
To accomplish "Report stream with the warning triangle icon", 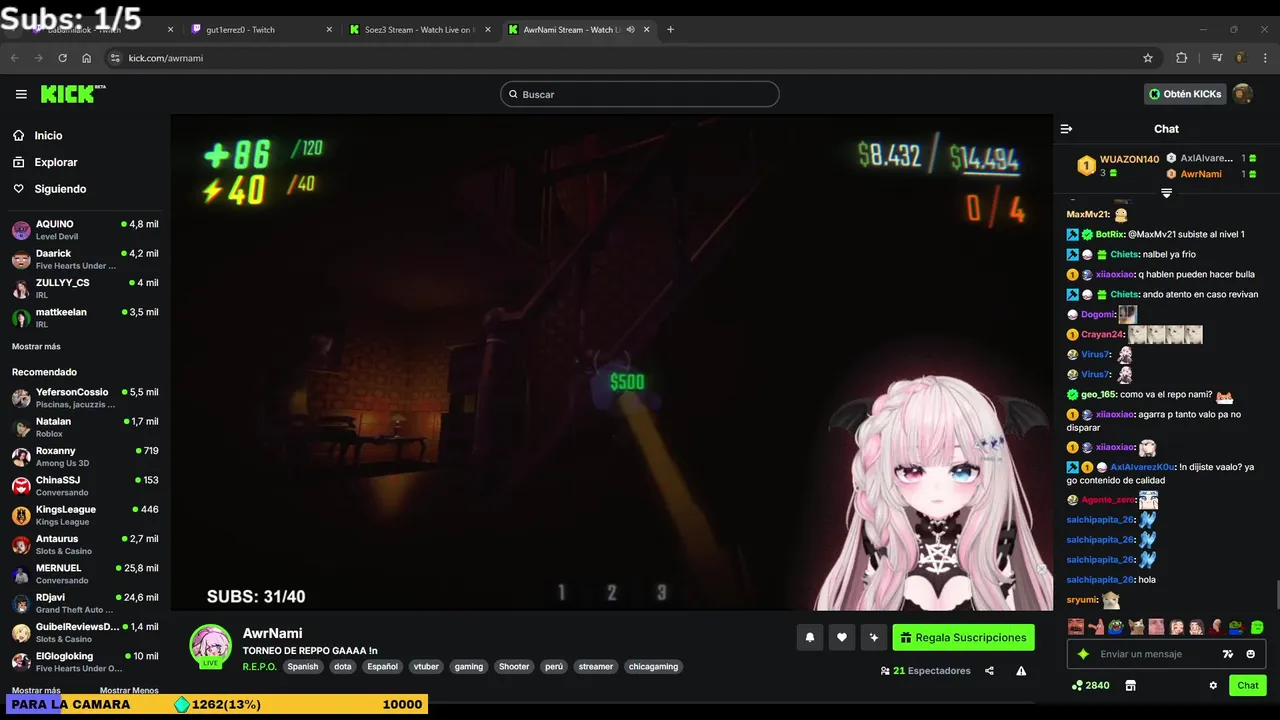I will [x=1021, y=671].
